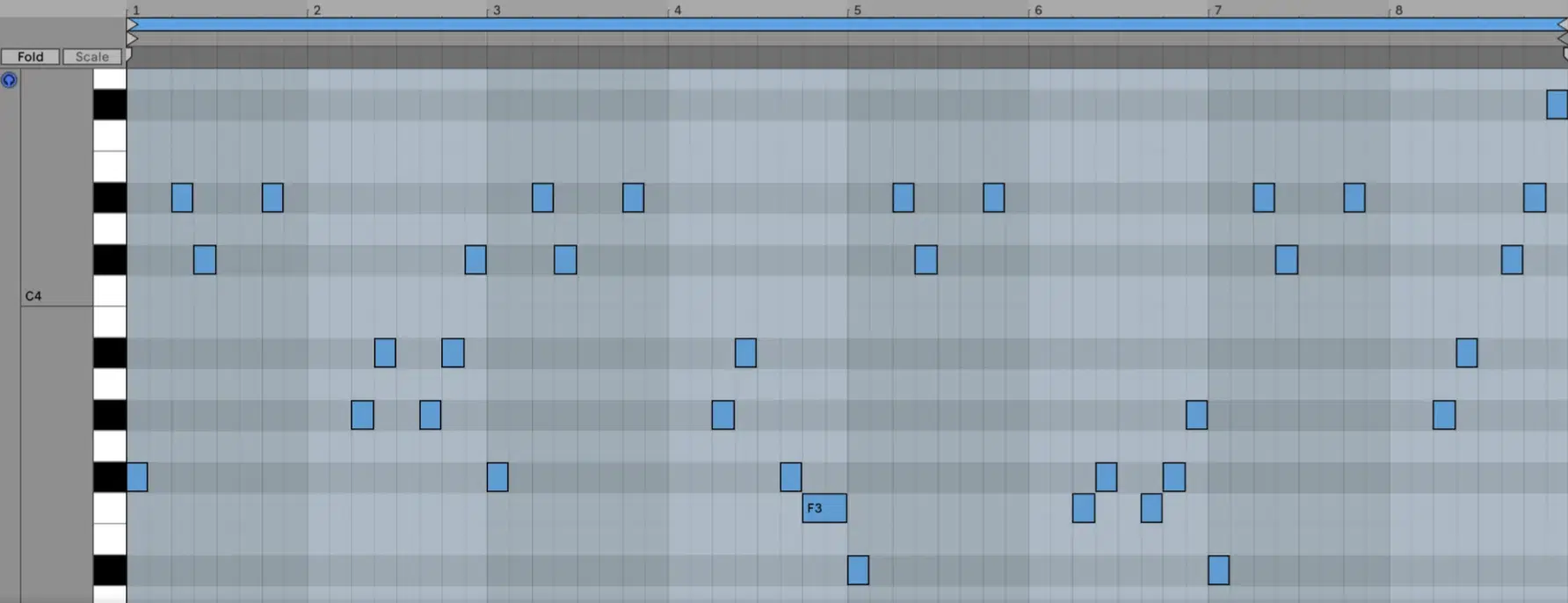The height and width of the screenshot is (603, 1568).
Task: Select bar 7 on the time ruler
Action: point(1217,10)
